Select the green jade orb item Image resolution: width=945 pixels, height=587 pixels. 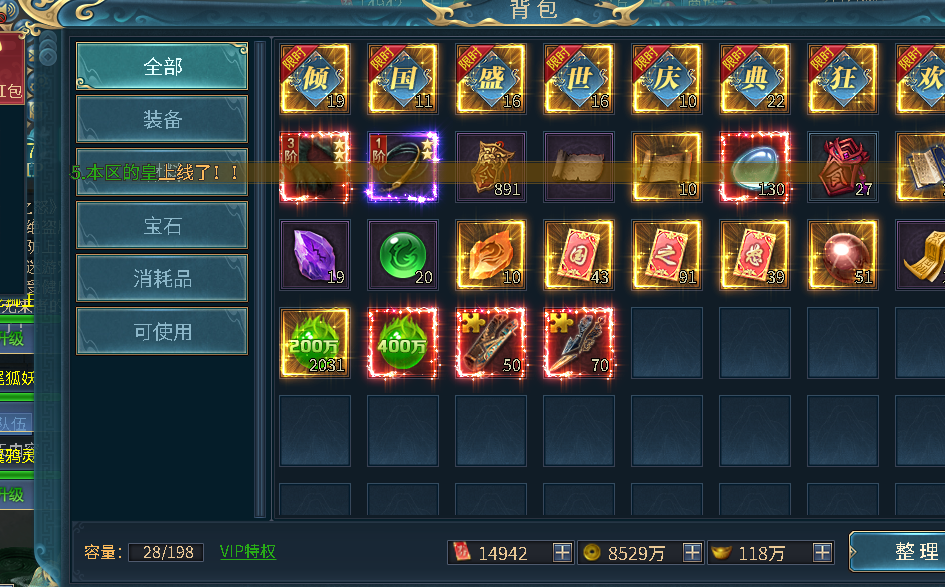[403, 254]
